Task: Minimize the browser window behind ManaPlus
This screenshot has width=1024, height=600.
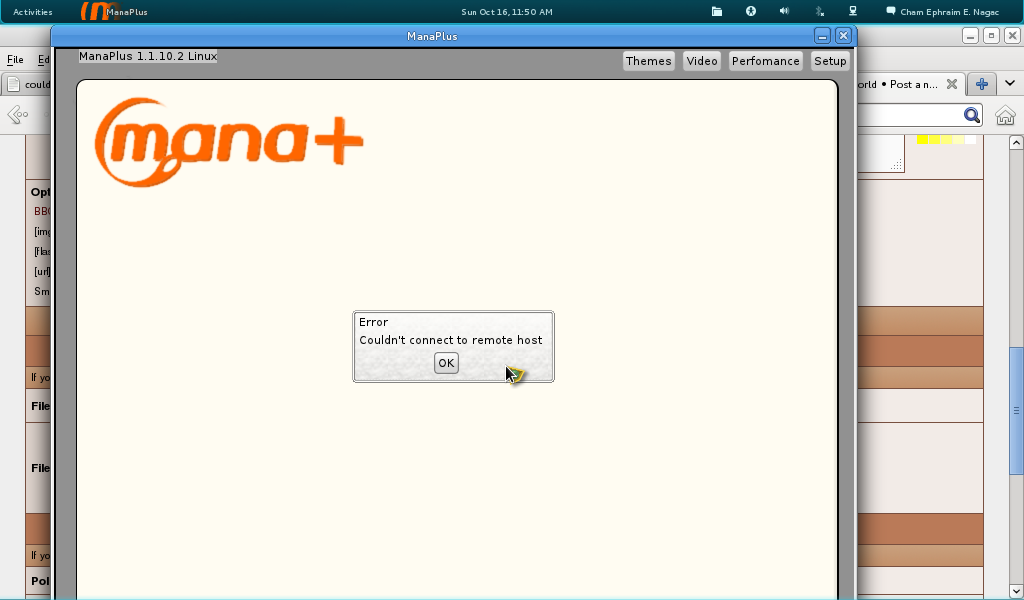Action: (x=970, y=36)
